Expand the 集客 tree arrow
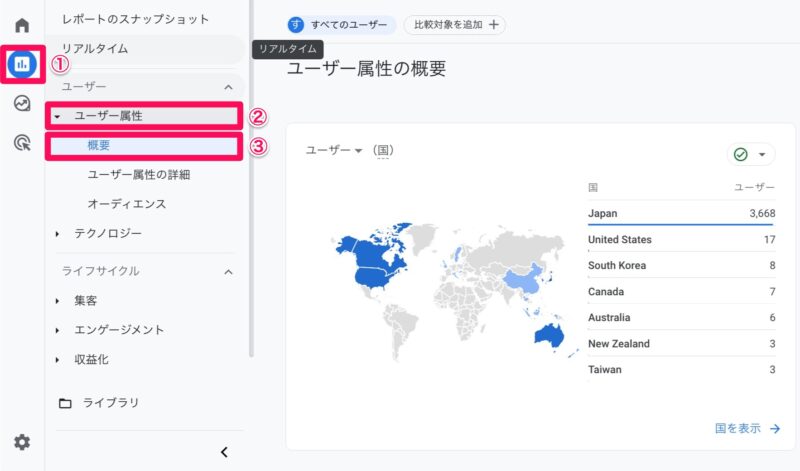 pos(57,301)
